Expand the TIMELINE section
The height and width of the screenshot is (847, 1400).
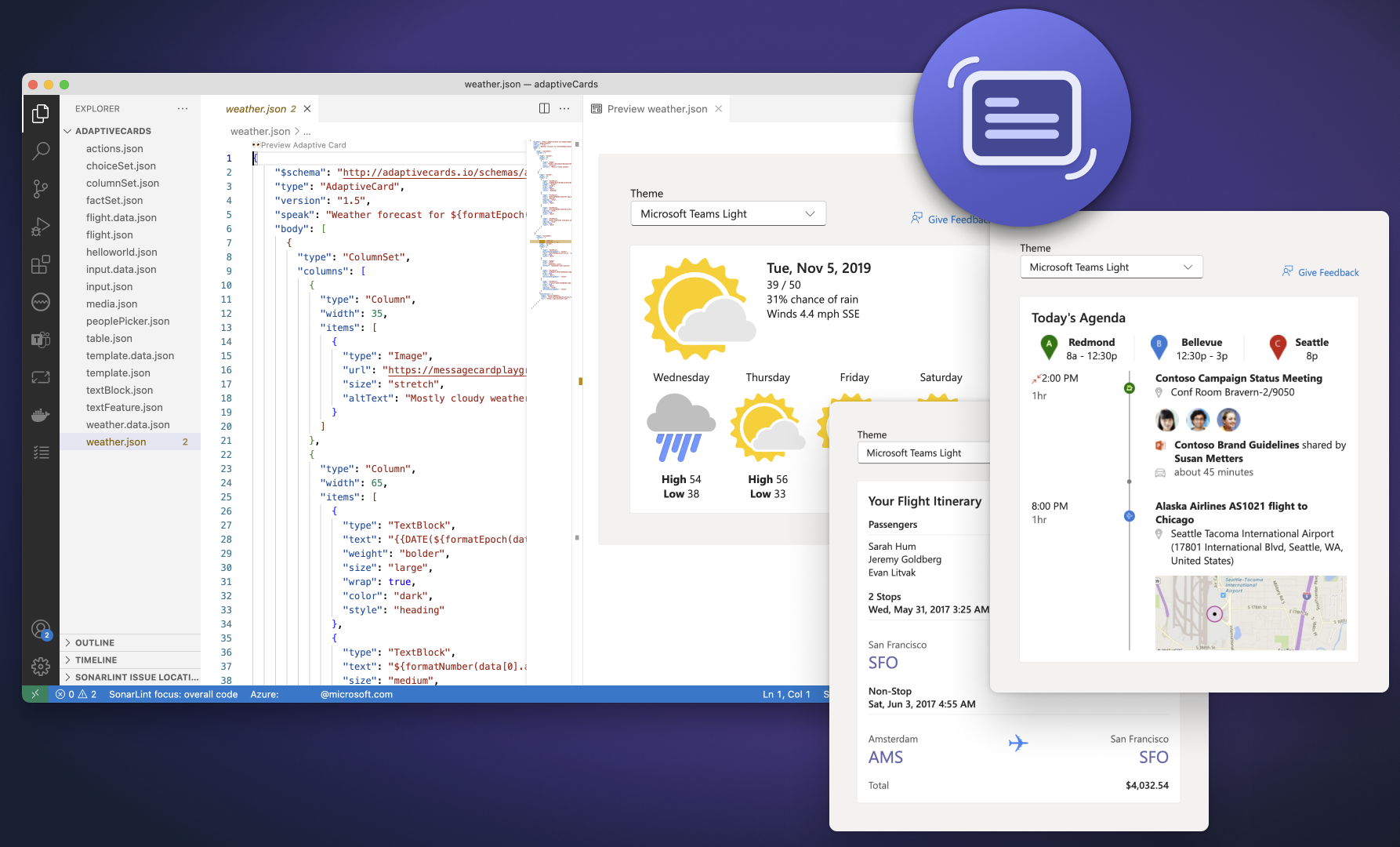point(130,660)
